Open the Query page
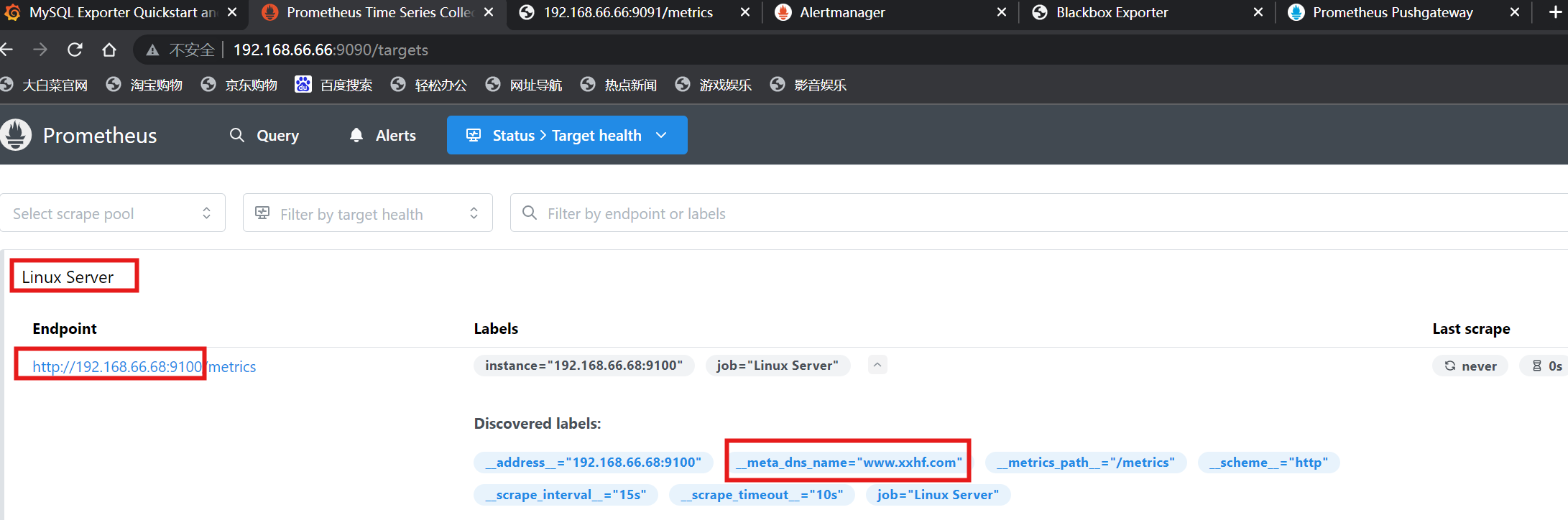 (264, 135)
